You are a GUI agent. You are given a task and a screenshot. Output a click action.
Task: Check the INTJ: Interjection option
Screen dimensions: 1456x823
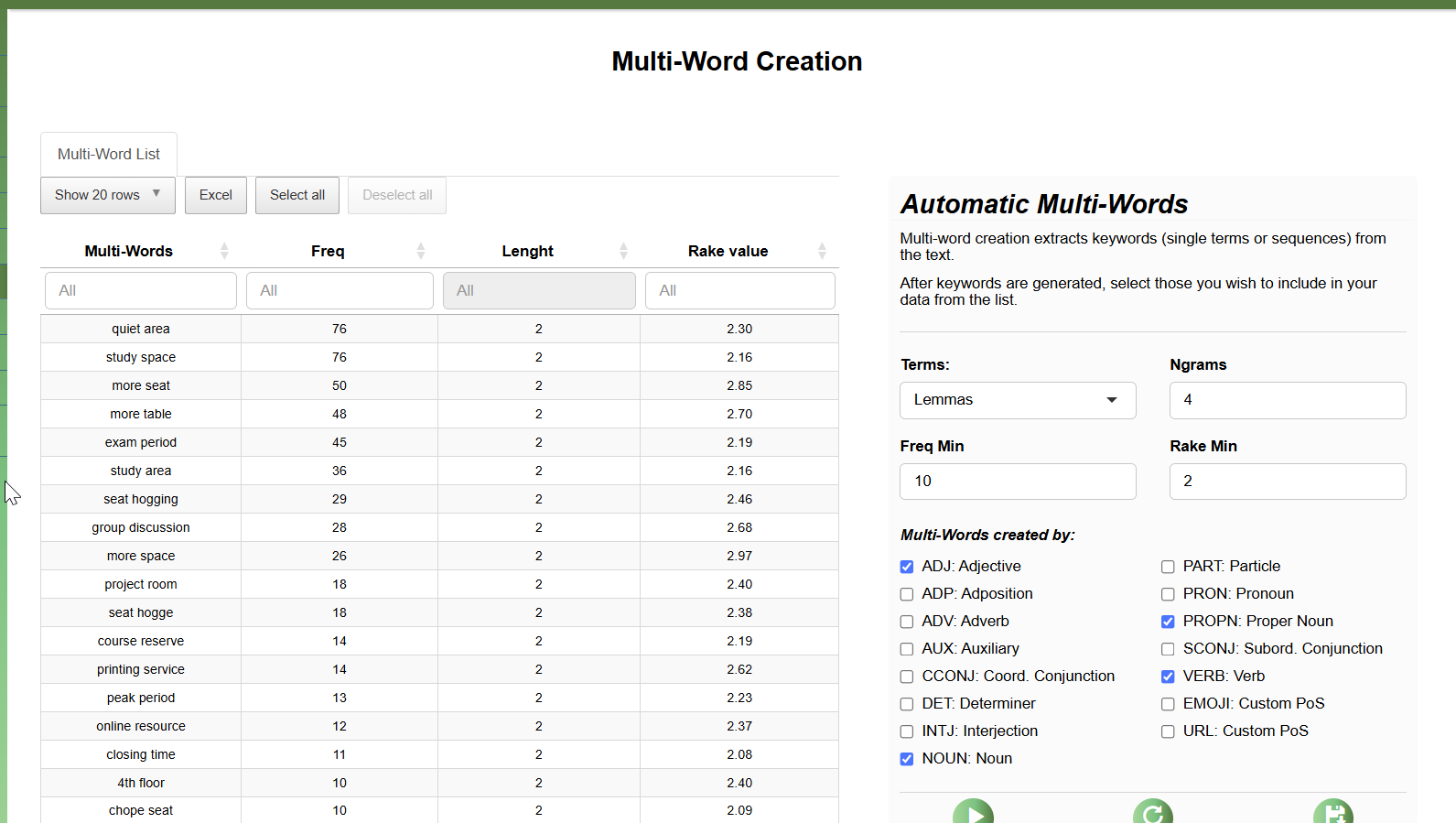(907, 731)
